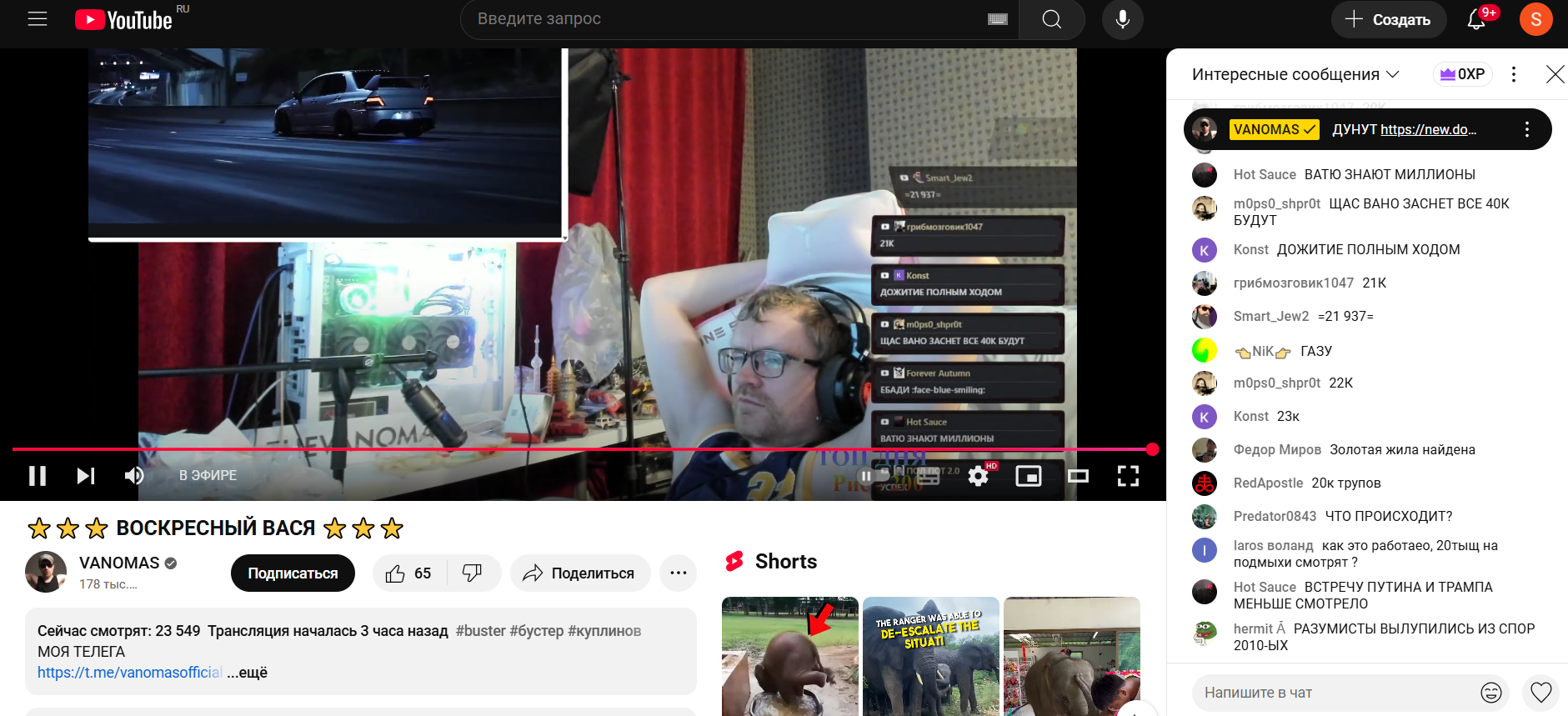Viewport: 1568px width, 716px height.
Task: Toggle subtitles in the player
Action: [928, 476]
